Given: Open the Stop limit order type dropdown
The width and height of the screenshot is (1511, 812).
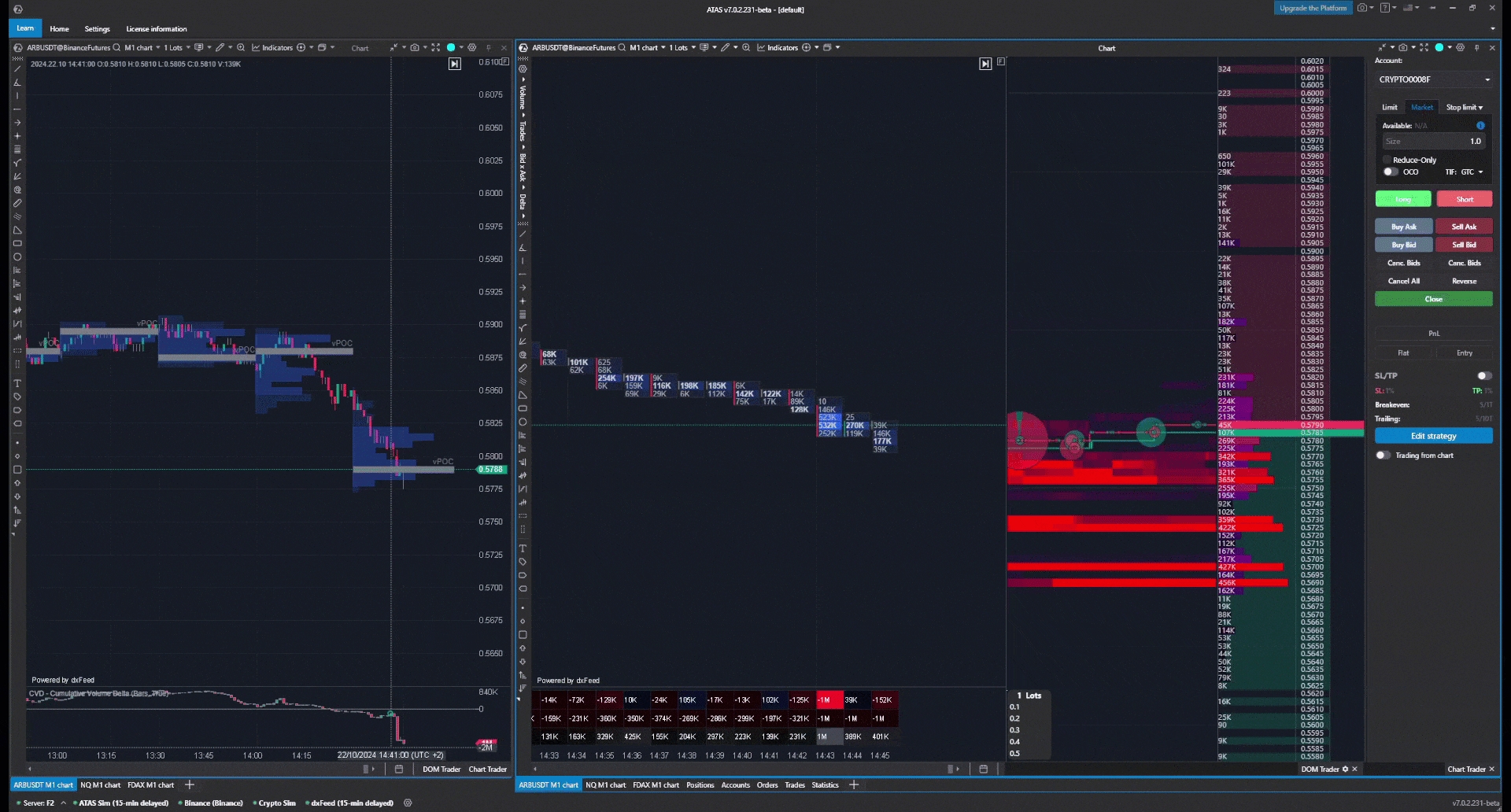Looking at the screenshot, I should [x=1465, y=108].
